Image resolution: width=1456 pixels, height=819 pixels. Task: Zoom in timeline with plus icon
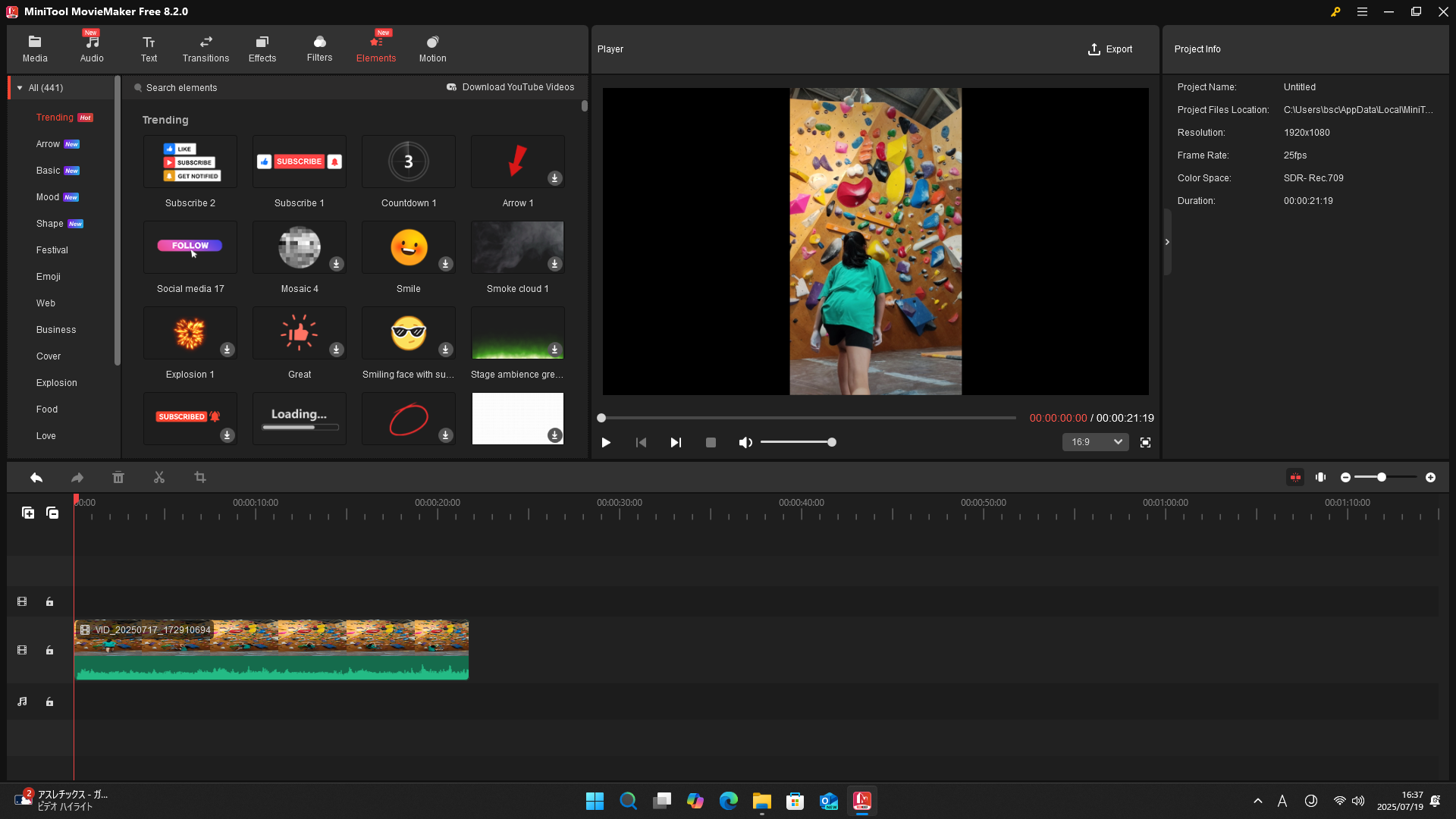(1430, 478)
